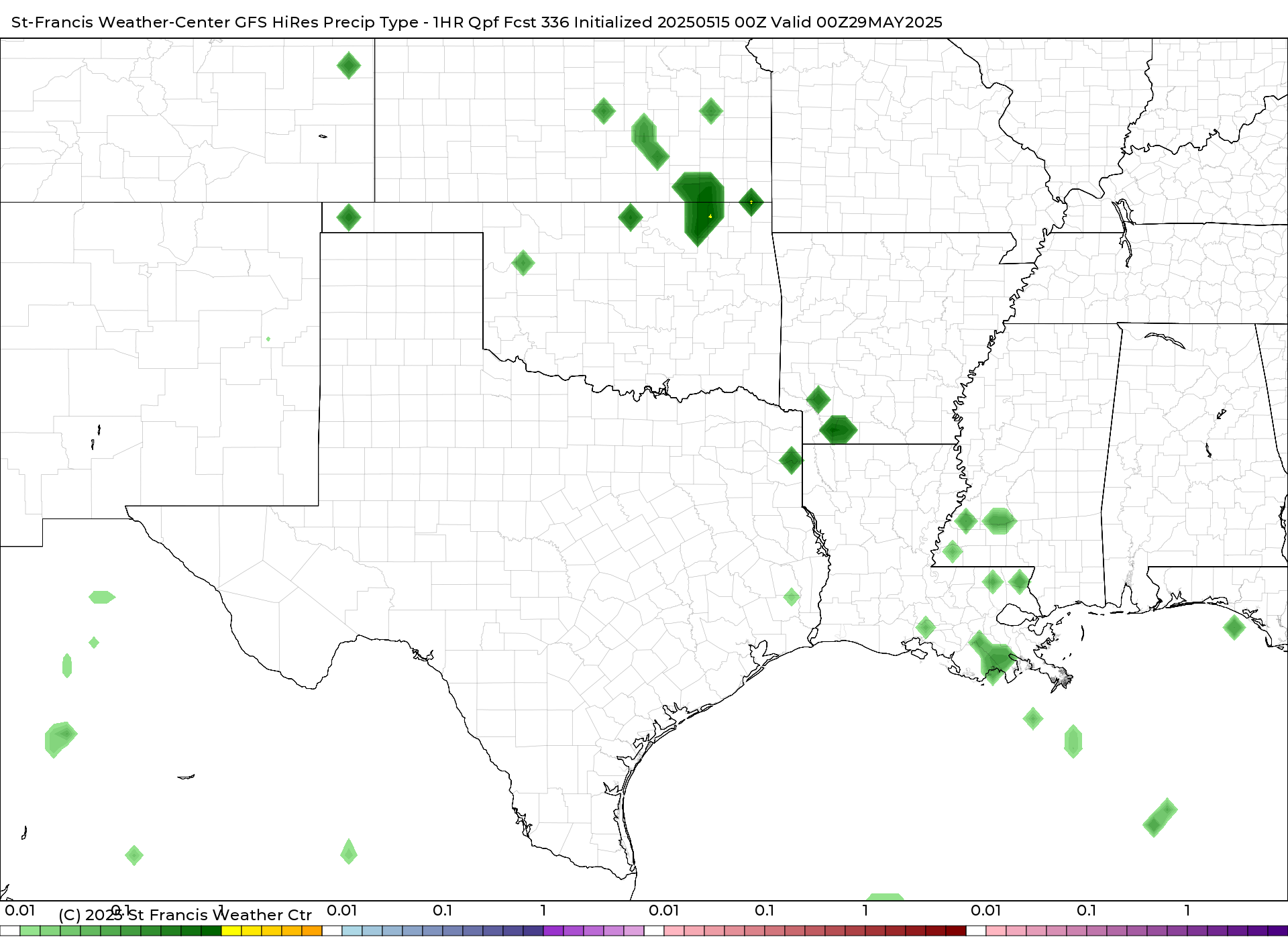Click the lightest blue legend swatch
This screenshot has height=939, width=1288.
tap(352, 931)
